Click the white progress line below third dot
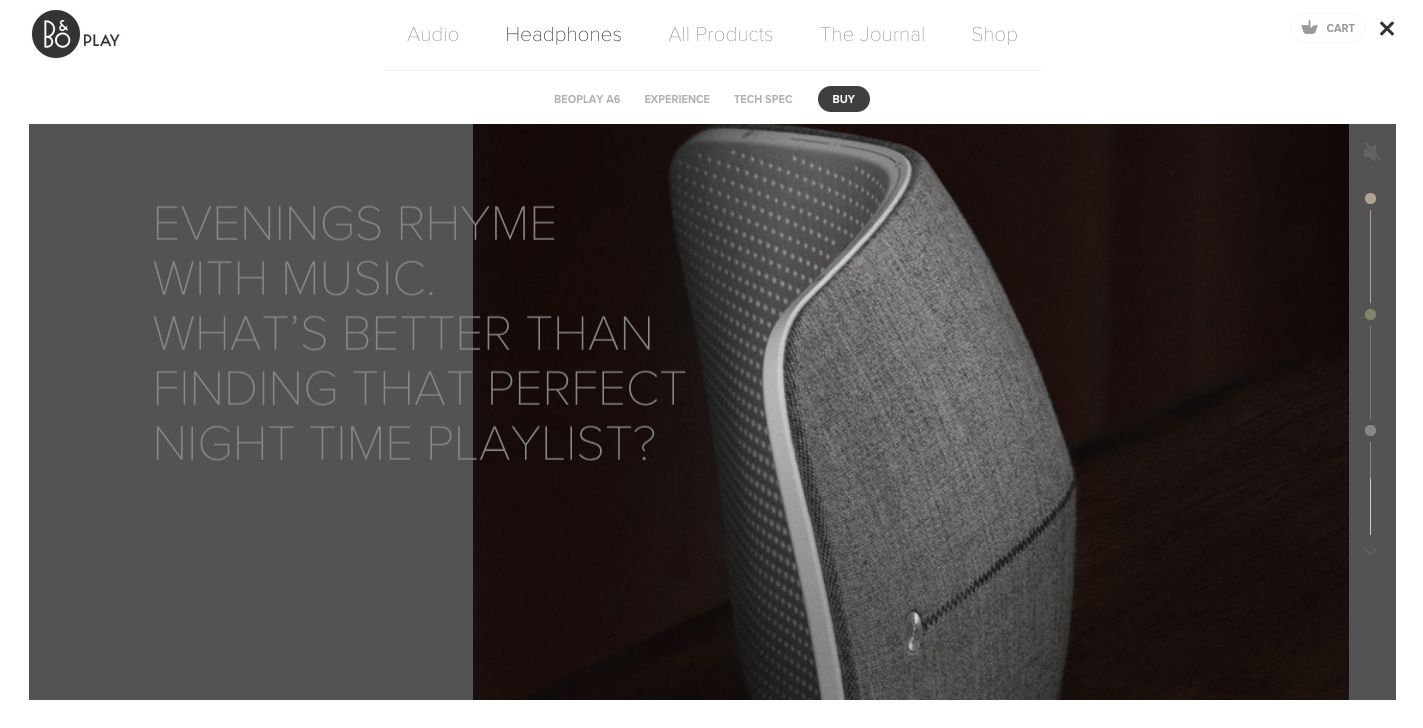The image size is (1423, 728). tap(1371, 506)
